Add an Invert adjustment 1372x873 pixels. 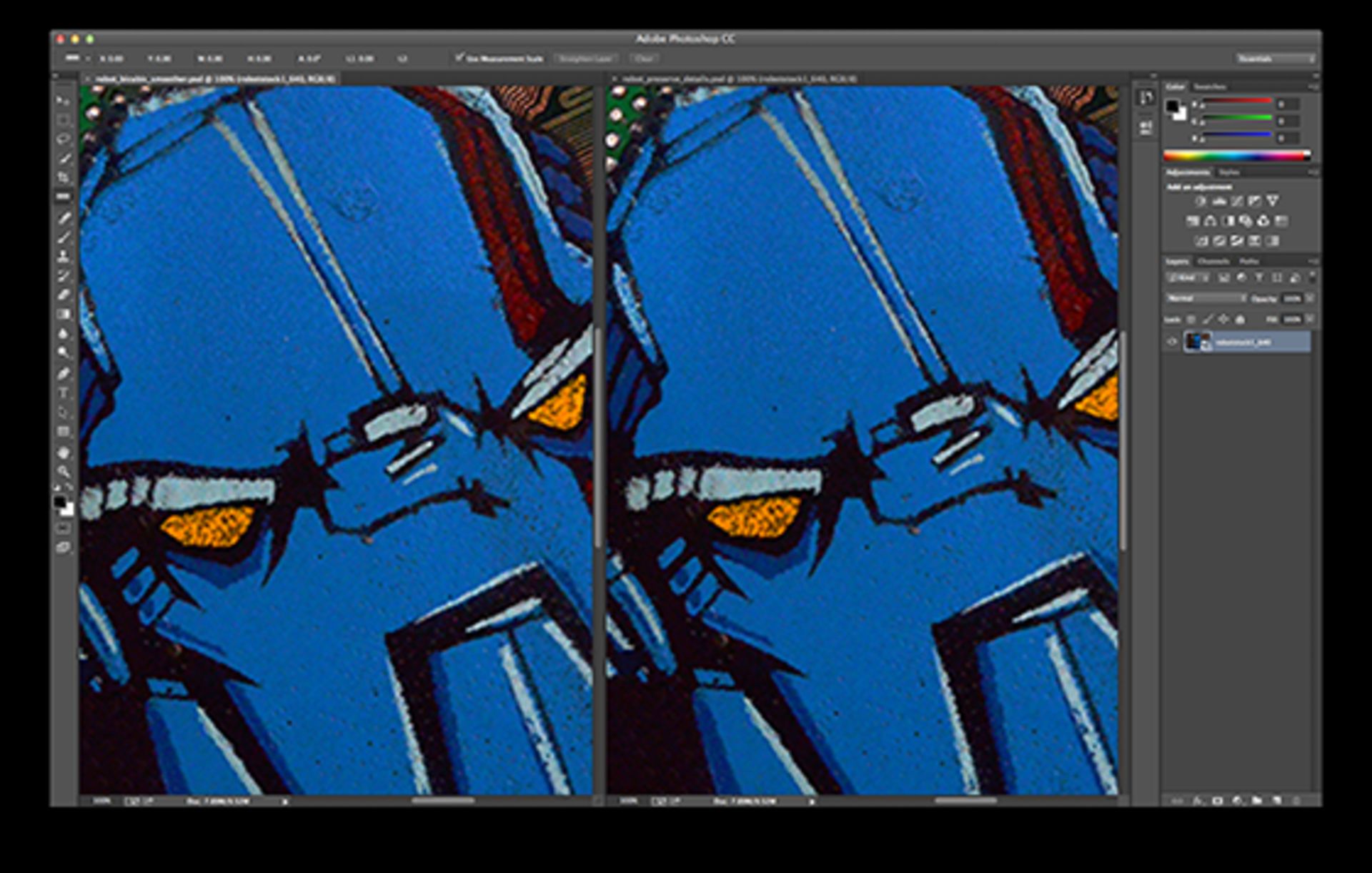click(x=1201, y=241)
